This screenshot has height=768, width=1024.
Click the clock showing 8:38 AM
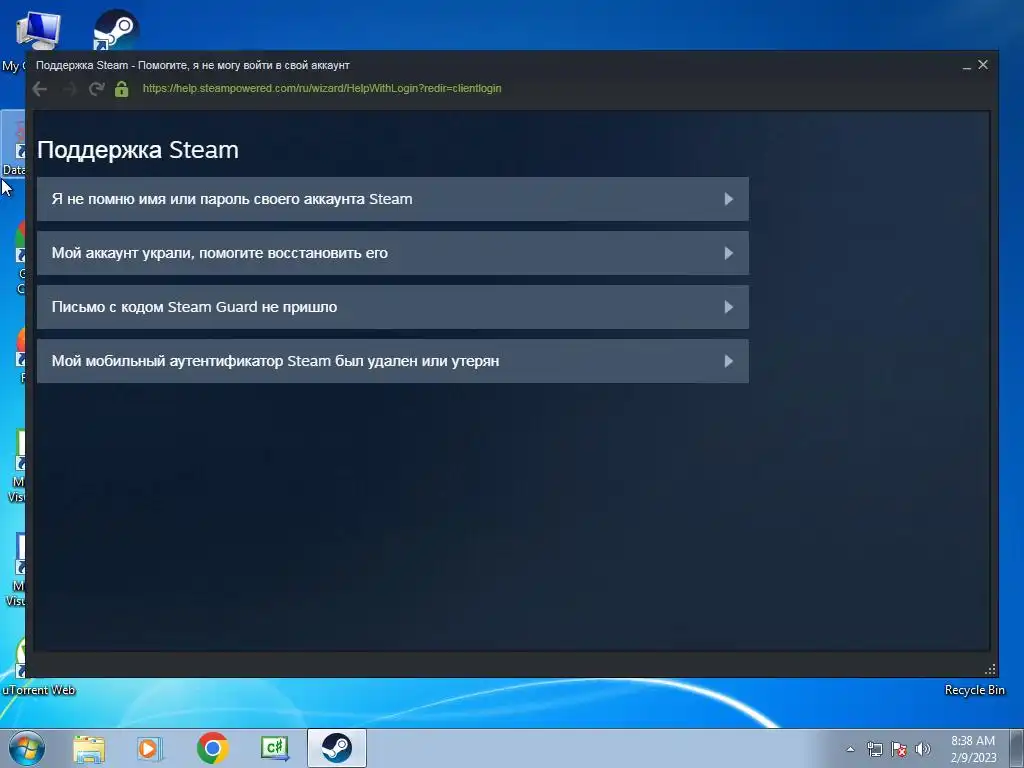pos(973,749)
